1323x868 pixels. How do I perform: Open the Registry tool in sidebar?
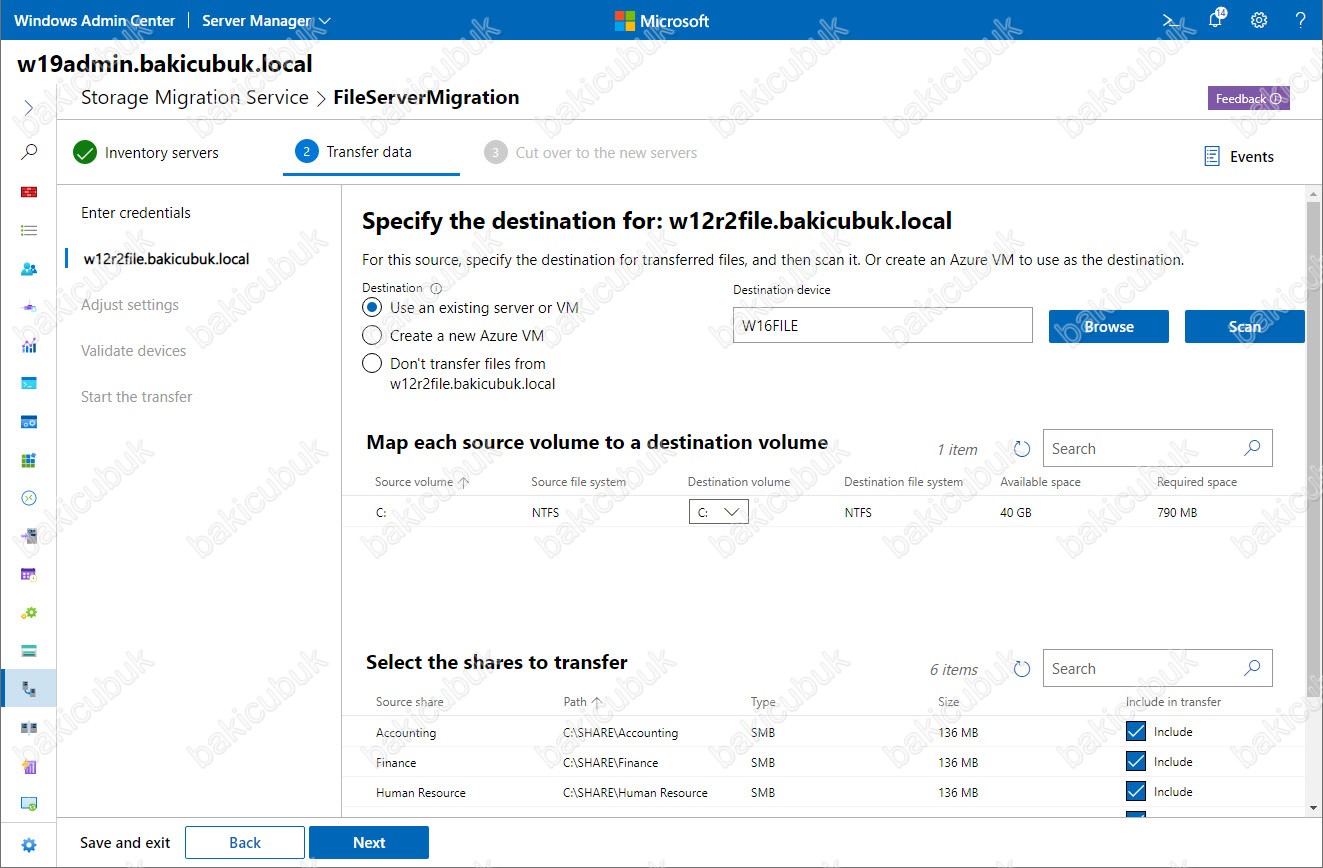[29, 460]
